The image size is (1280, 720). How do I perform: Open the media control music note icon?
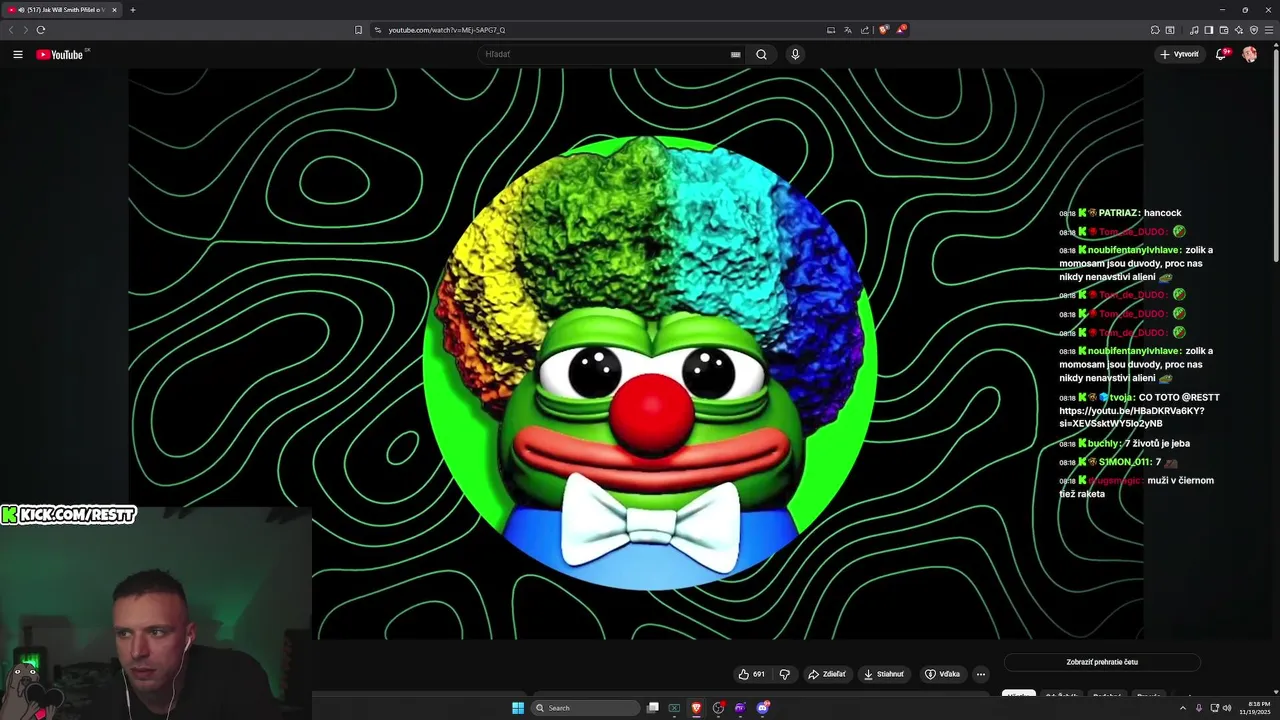1194,30
